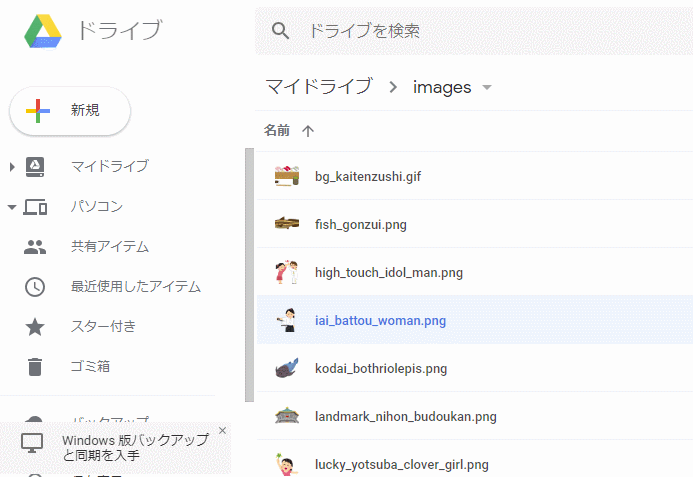Click the clock icon for recent items

pyautogui.click(x=35, y=287)
